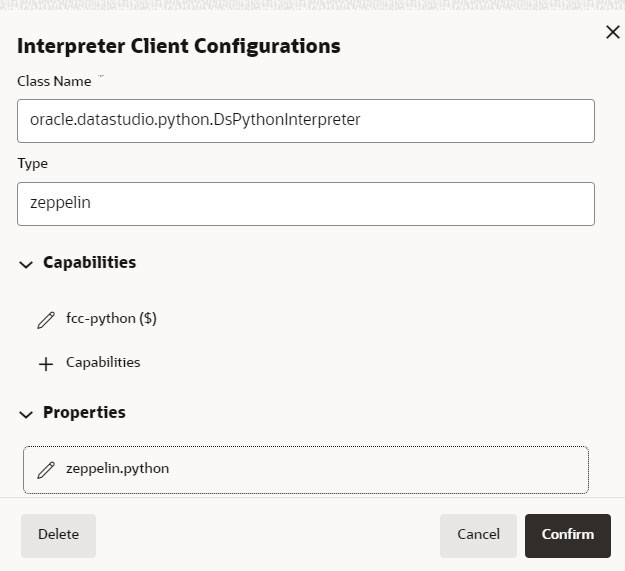Focus the Class Name input field
Image resolution: width=625 pixels, height=571 pixels.
click(305, 120)
